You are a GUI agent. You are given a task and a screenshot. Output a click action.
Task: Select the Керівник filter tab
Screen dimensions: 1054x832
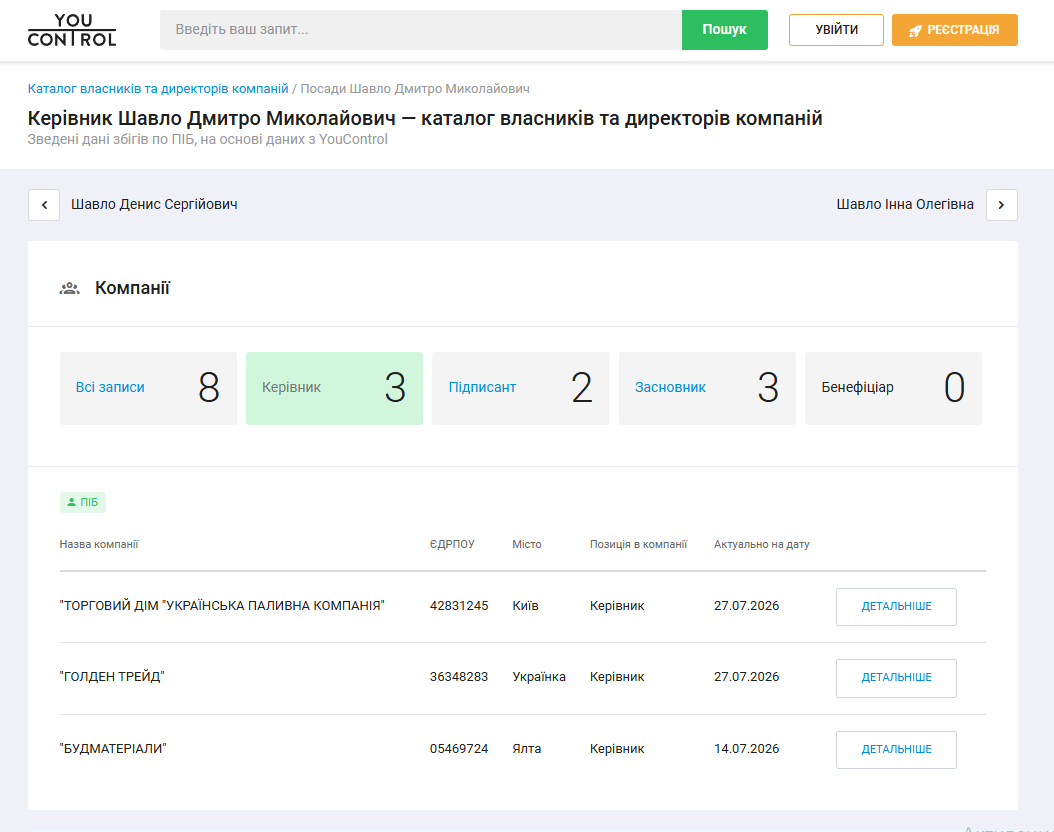tap(334, 388)
